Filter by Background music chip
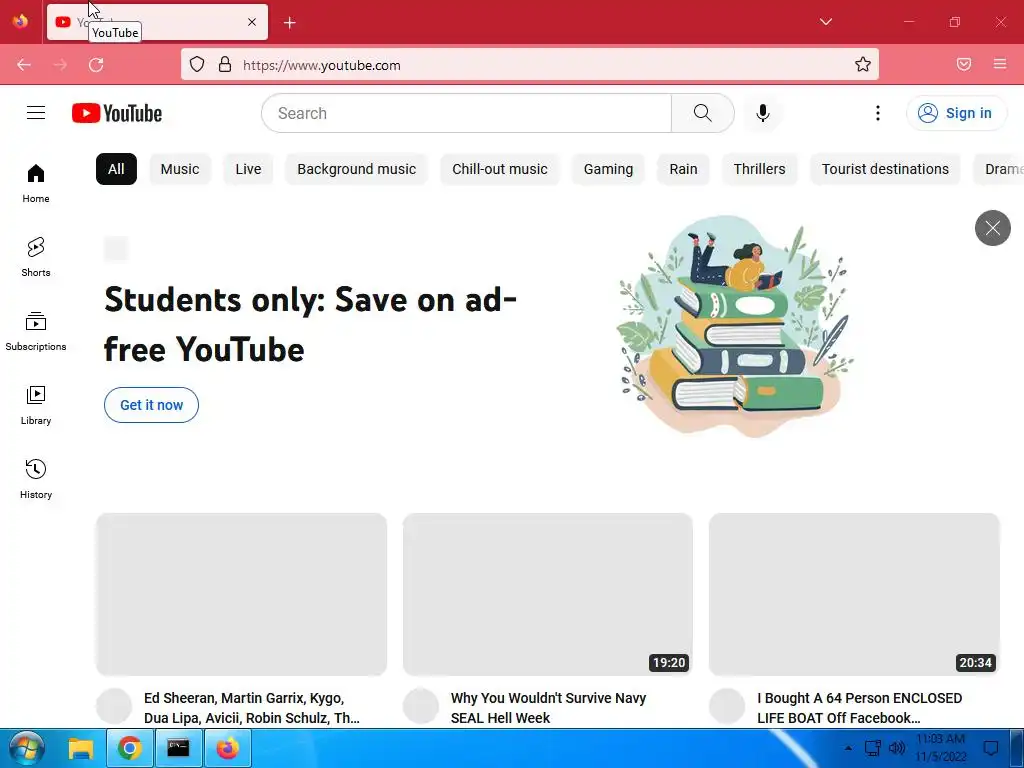 tap(357, 169)
